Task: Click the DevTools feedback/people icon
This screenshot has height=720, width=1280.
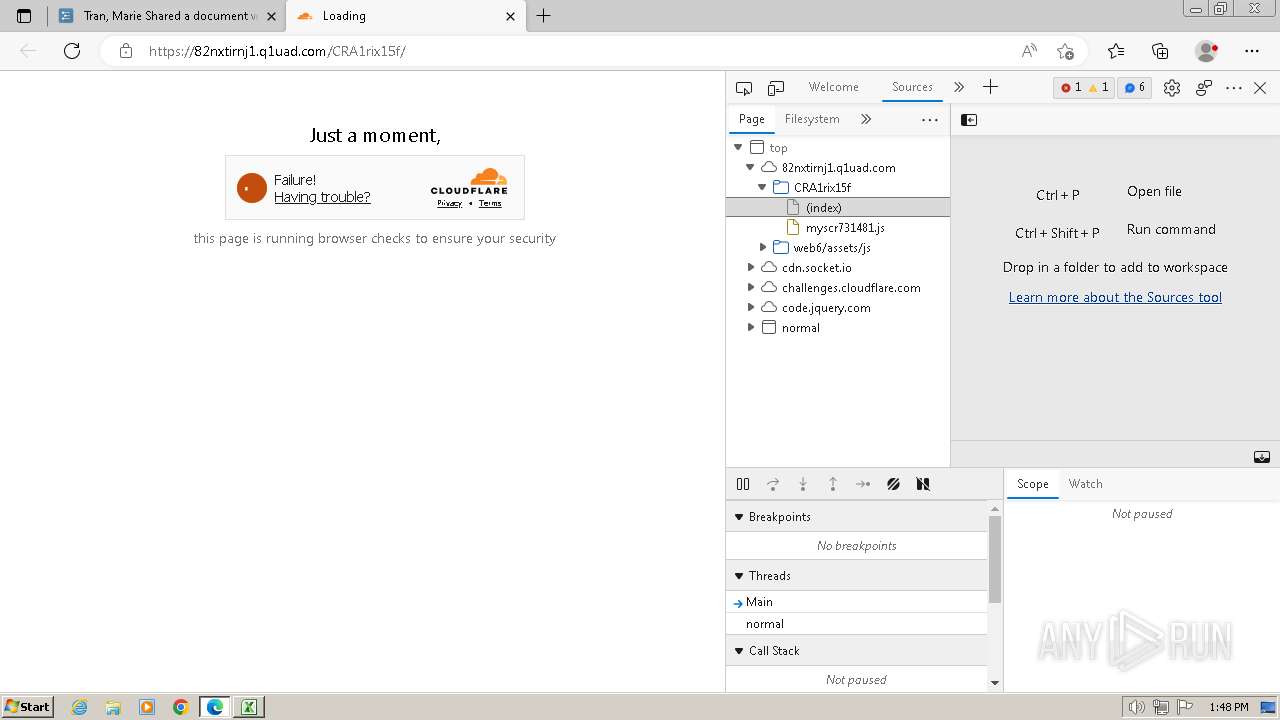Action: tap(1204, 88)
